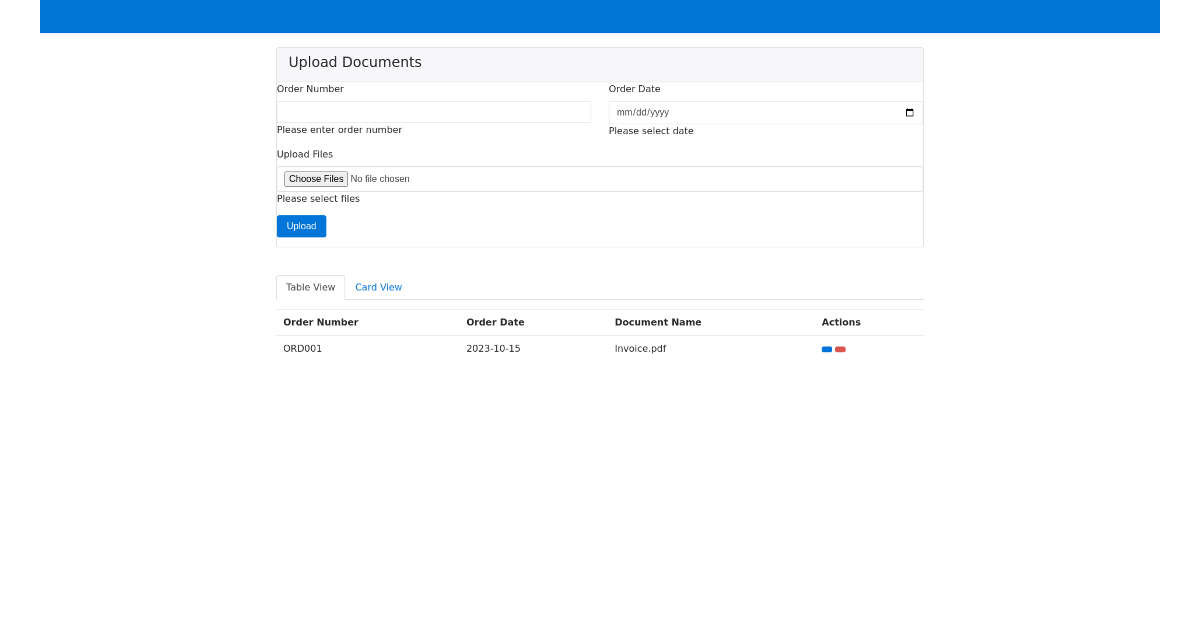The width and height of the screenshot is (1200, 630).
Task: Open the calendar picker in Order Date field
Action: point(909,112)
